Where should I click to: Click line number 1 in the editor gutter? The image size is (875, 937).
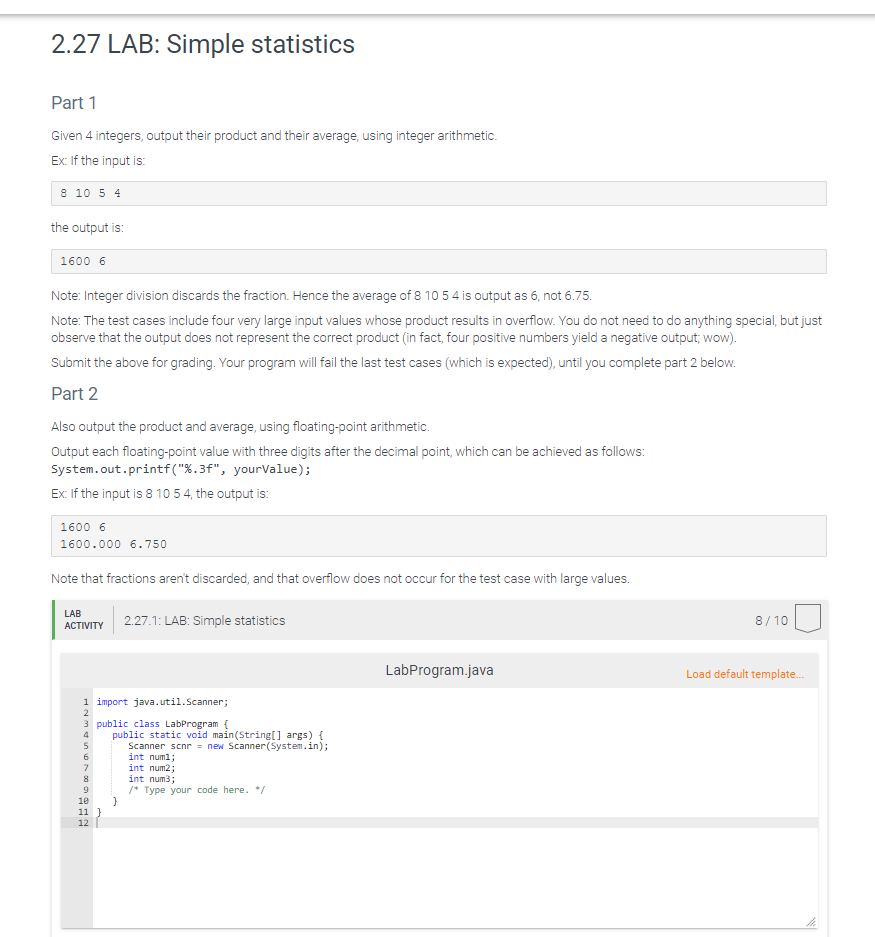(86, 702)
